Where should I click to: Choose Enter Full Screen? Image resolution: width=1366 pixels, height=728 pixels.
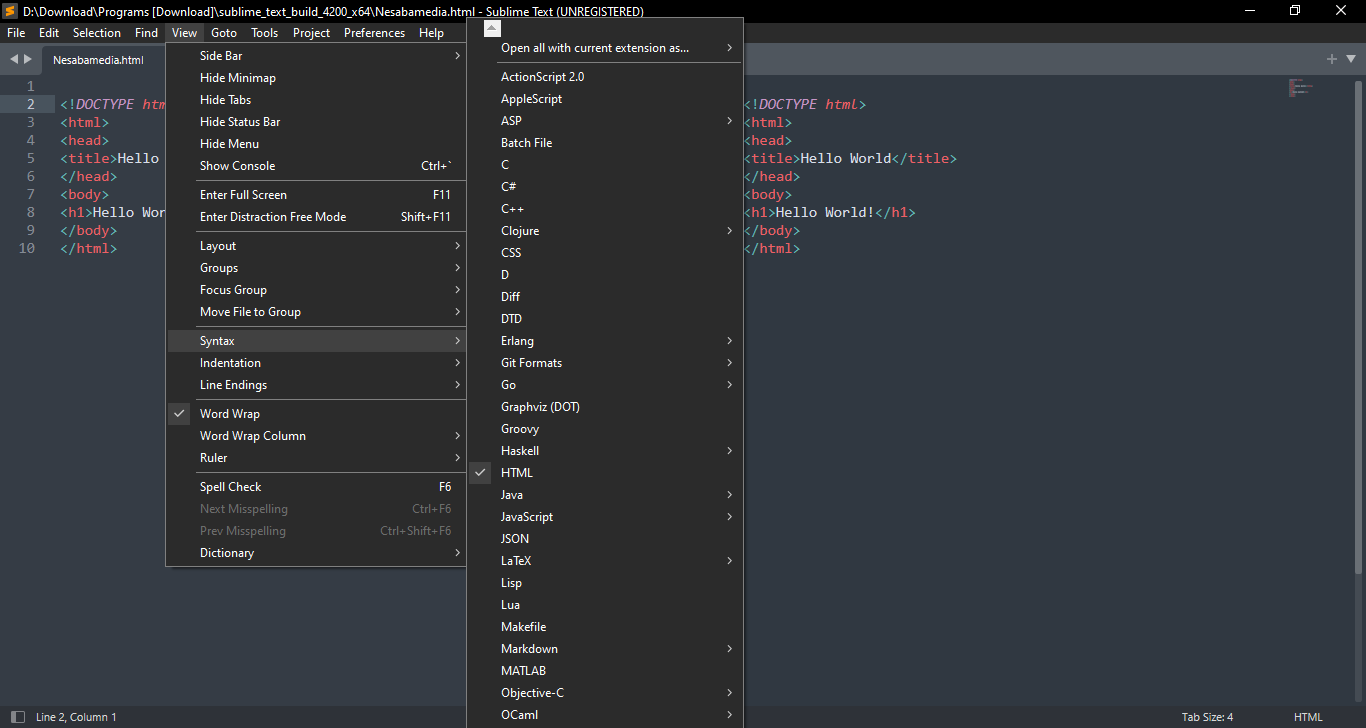tap(243, 195)
